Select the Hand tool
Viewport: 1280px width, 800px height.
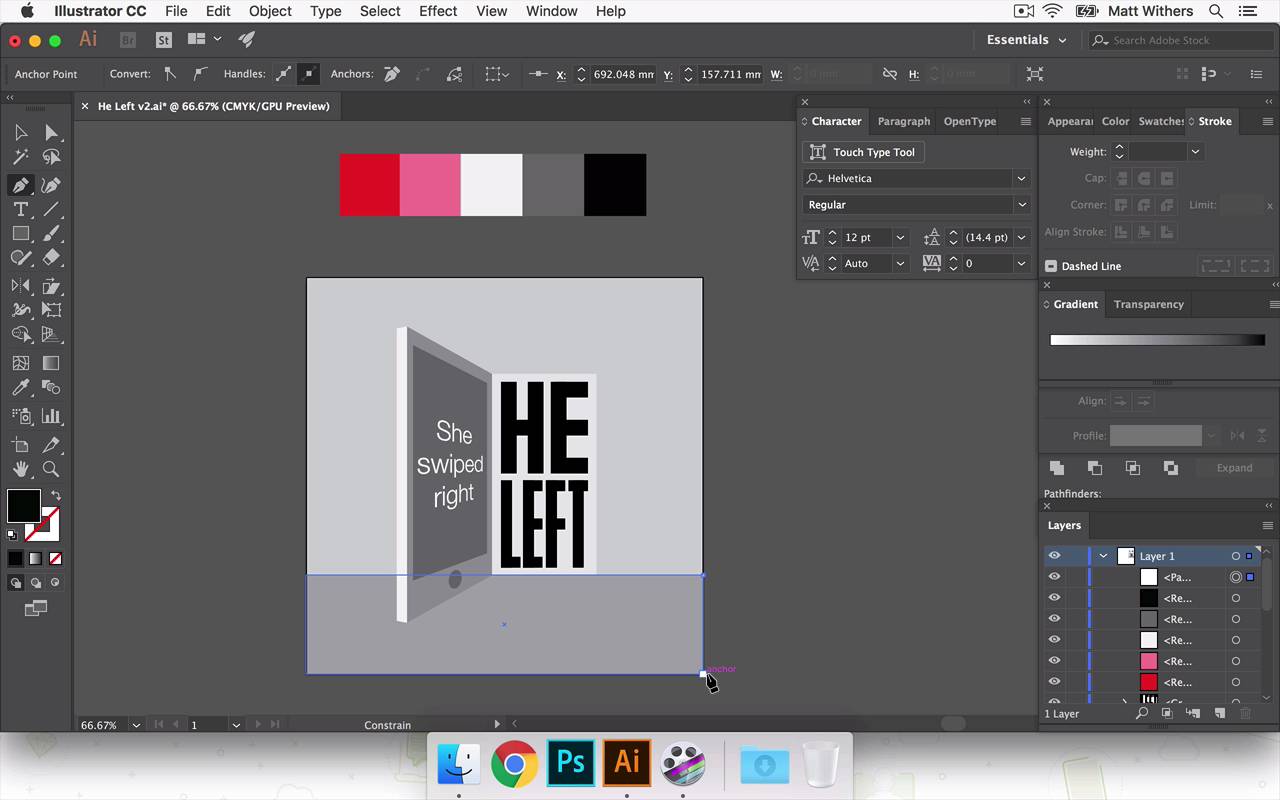coord(20,468)
